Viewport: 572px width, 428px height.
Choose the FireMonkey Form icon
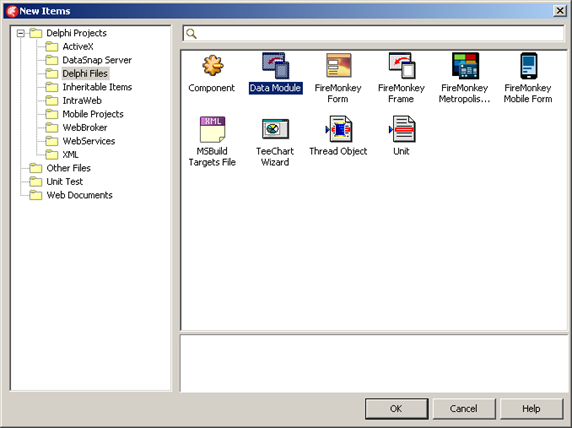338,66
